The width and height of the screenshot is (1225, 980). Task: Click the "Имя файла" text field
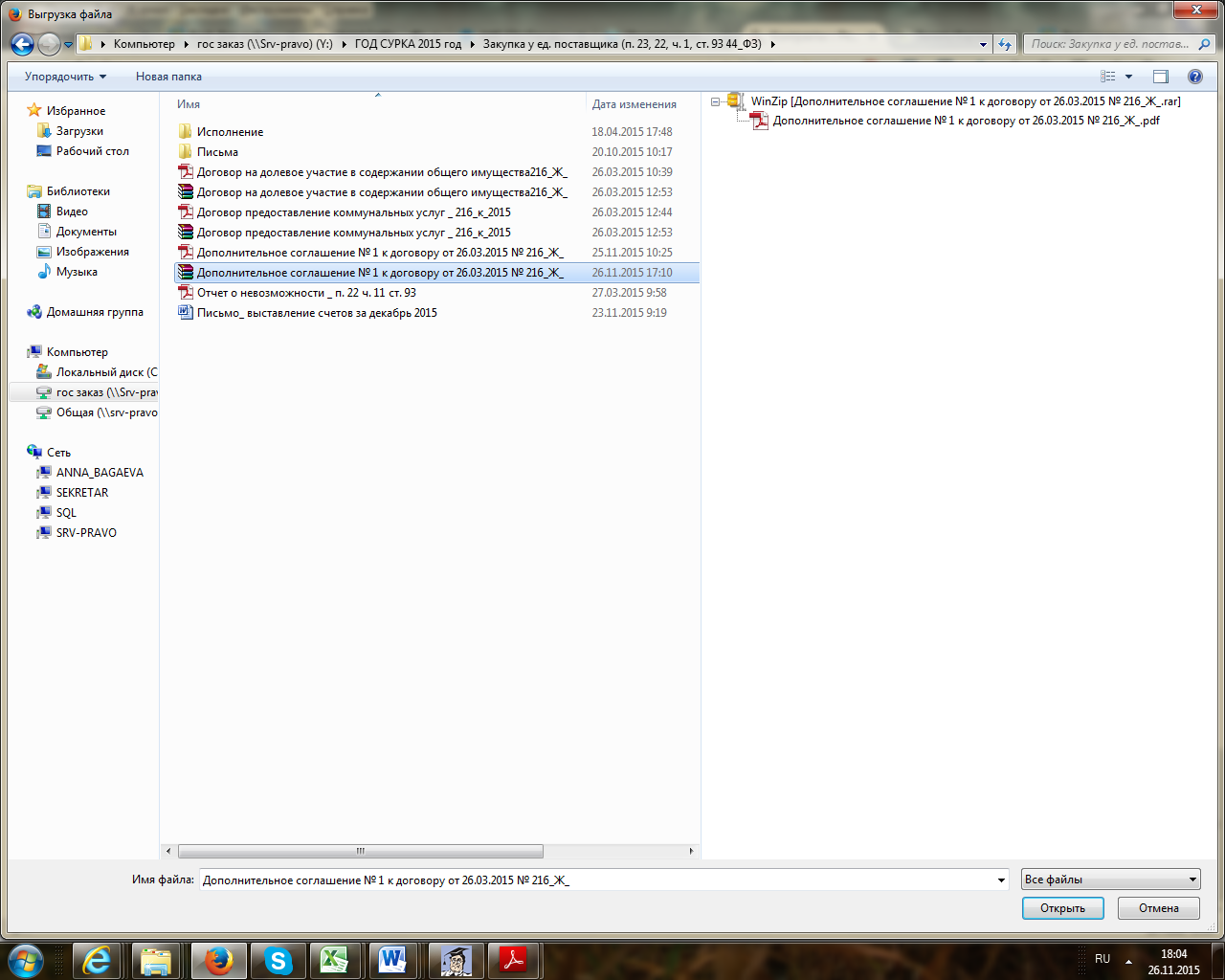(597, 880)
